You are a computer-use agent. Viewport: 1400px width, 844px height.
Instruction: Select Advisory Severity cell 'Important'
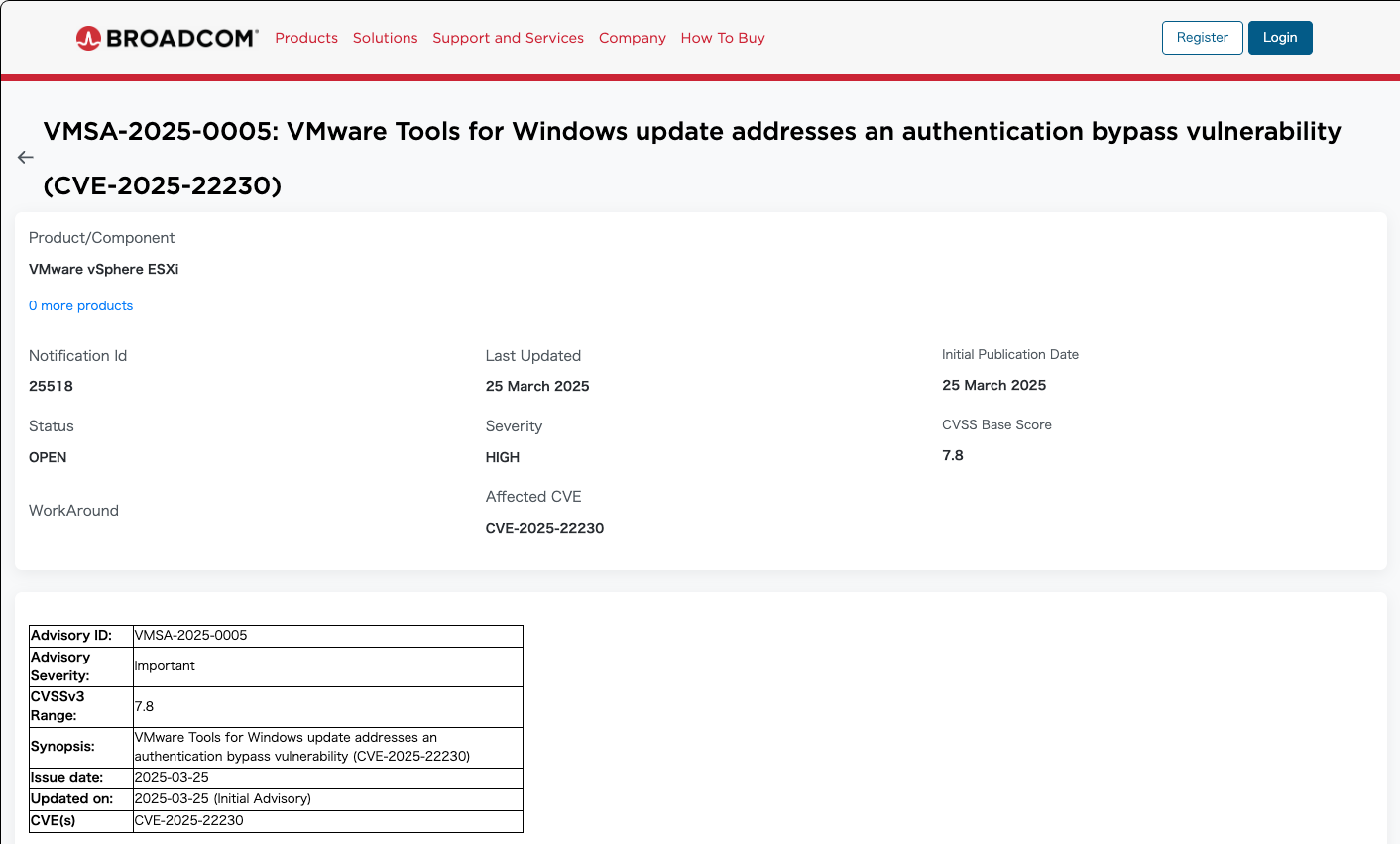328,666
